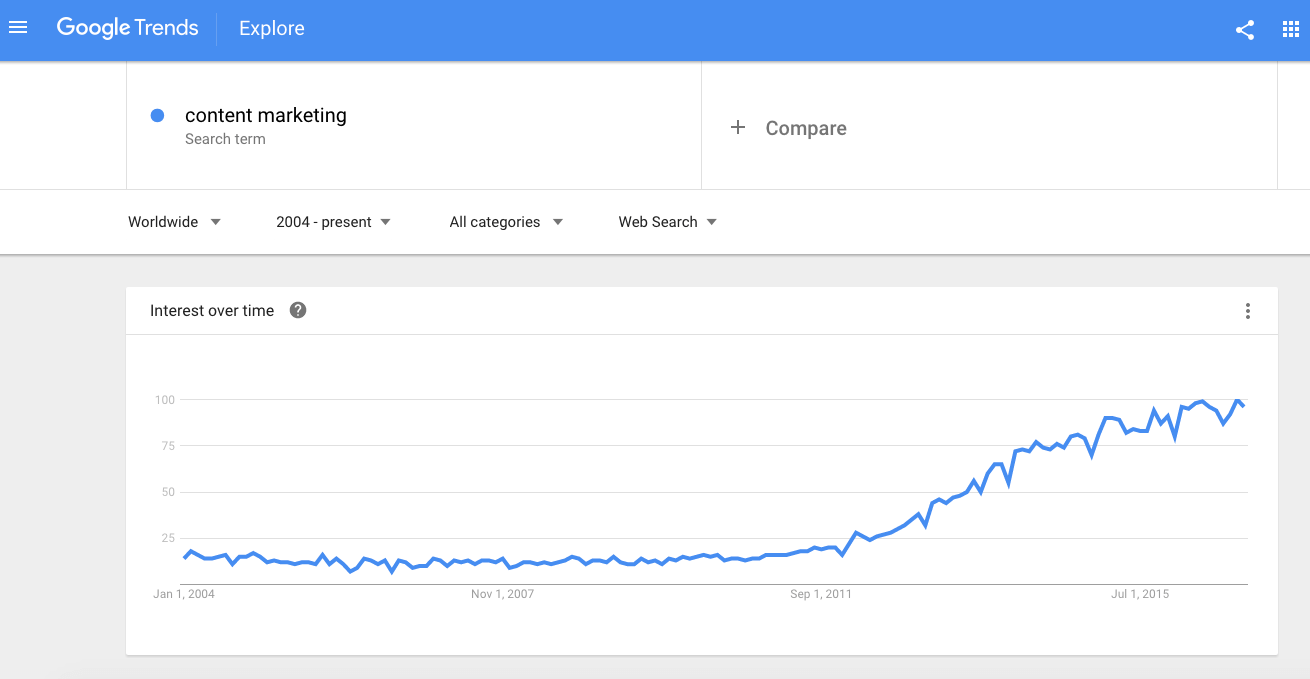Open the Web Search type dropdown
Screen dimensions: 1310x679
point(667,222)
